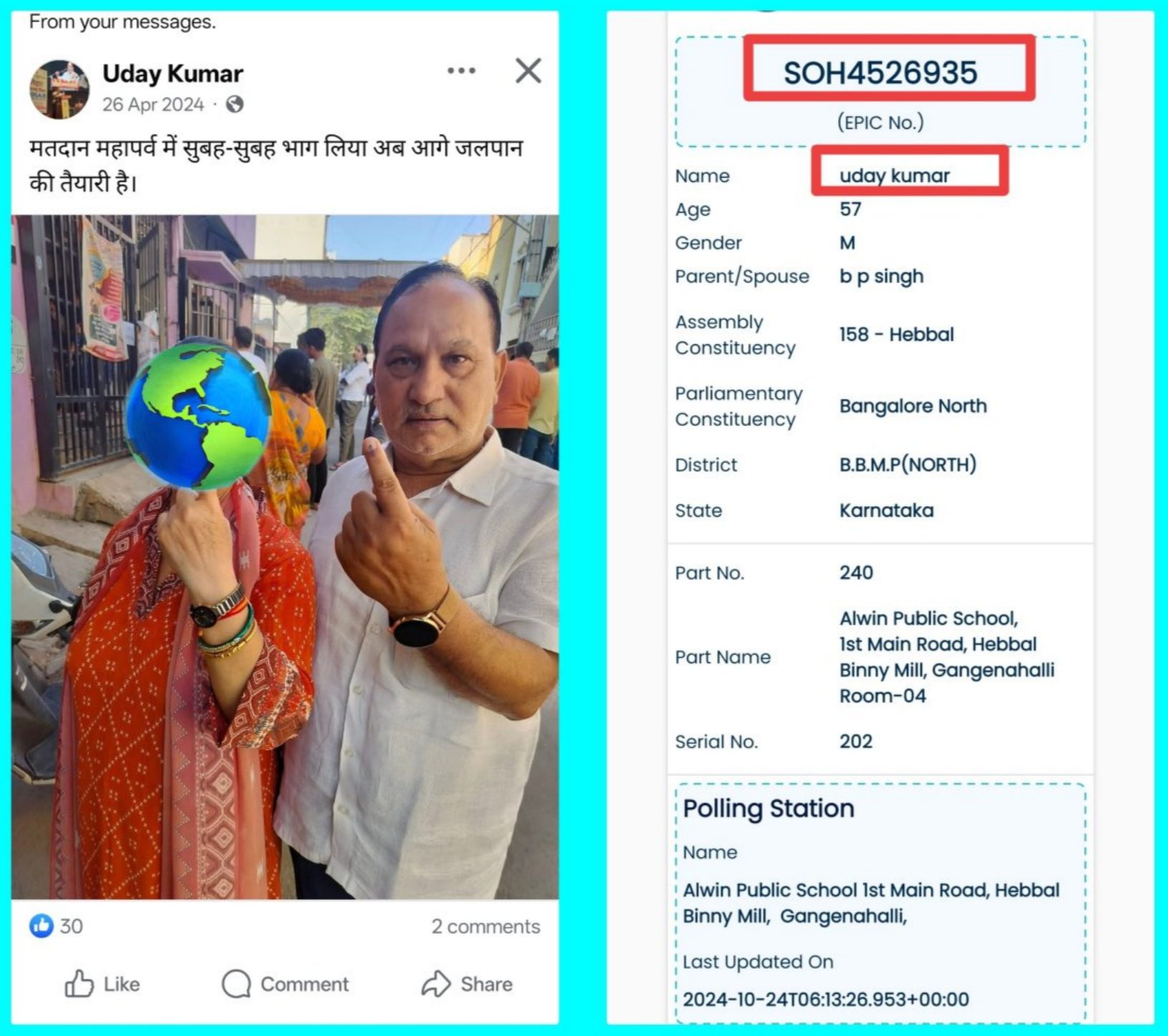Like the post with thumbs-up button

click(x=102, y=984)
